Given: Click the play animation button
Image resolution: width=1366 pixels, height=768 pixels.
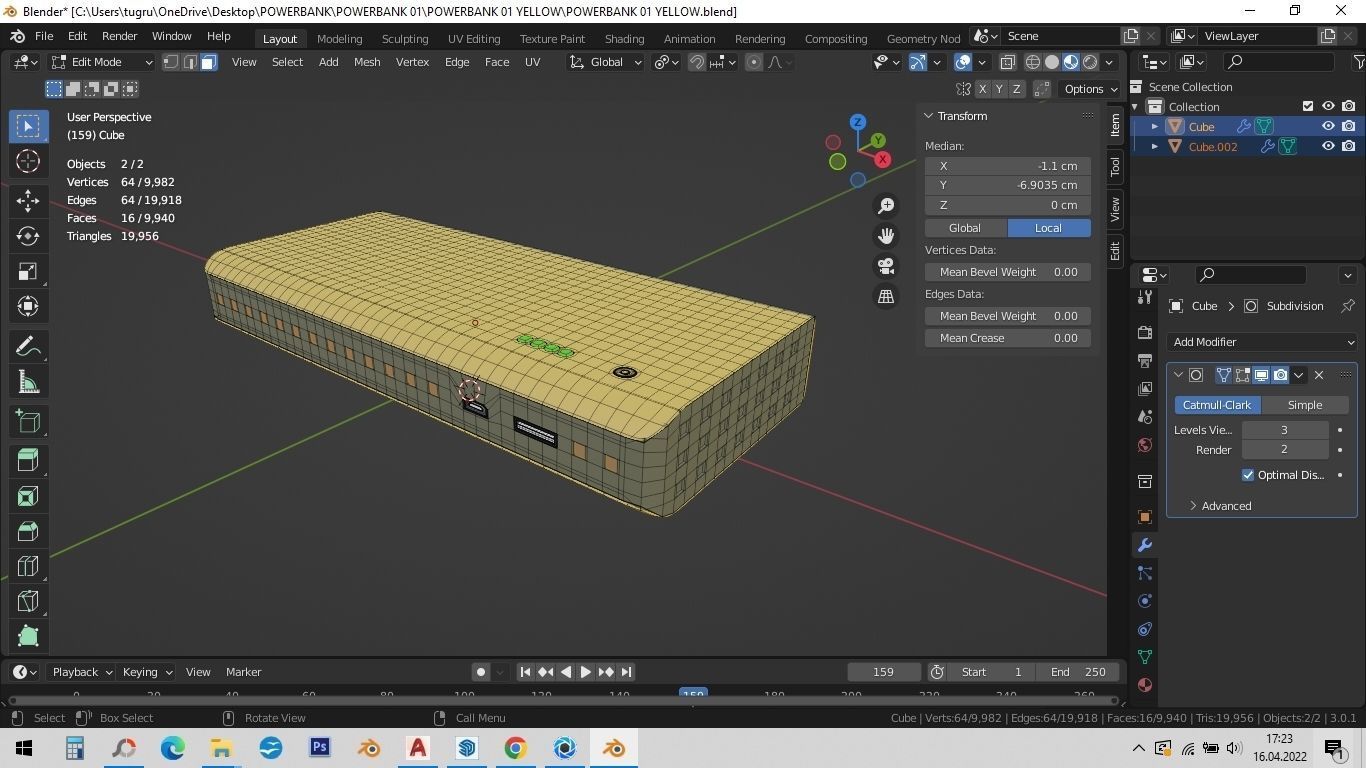Looking at the screenshot, I should (x=585, y=672).
